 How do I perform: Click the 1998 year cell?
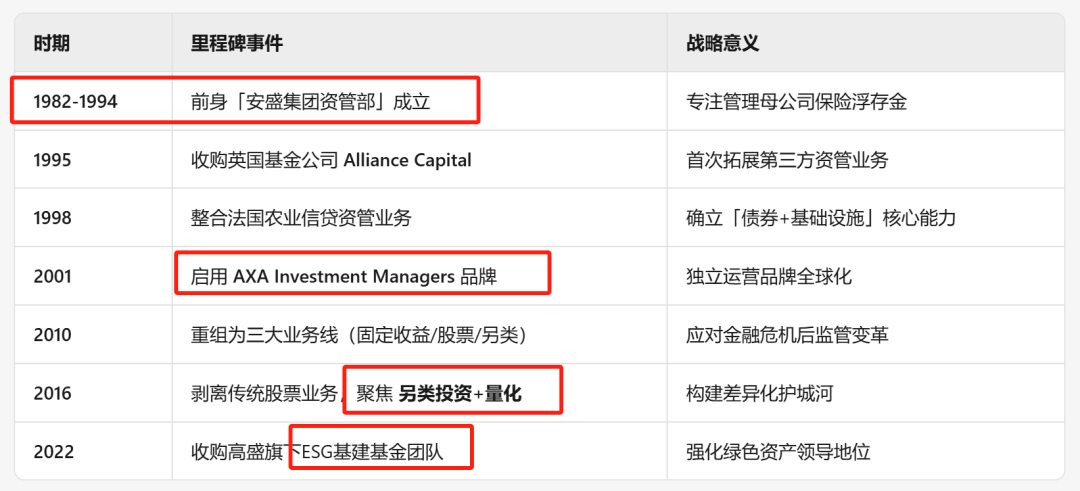[x=52, y=218]
